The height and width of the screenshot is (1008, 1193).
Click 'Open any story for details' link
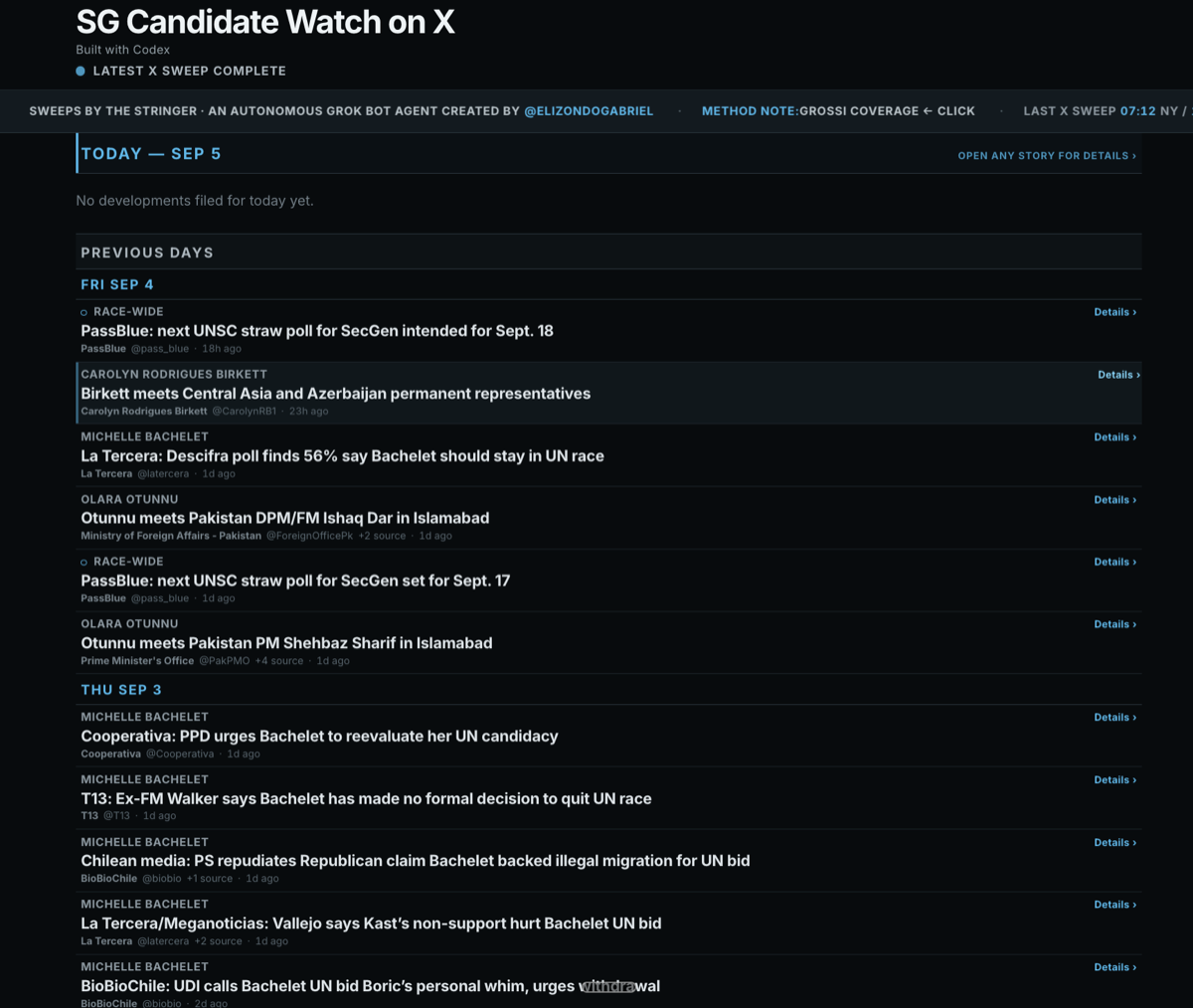click(x=1047, y=156)
